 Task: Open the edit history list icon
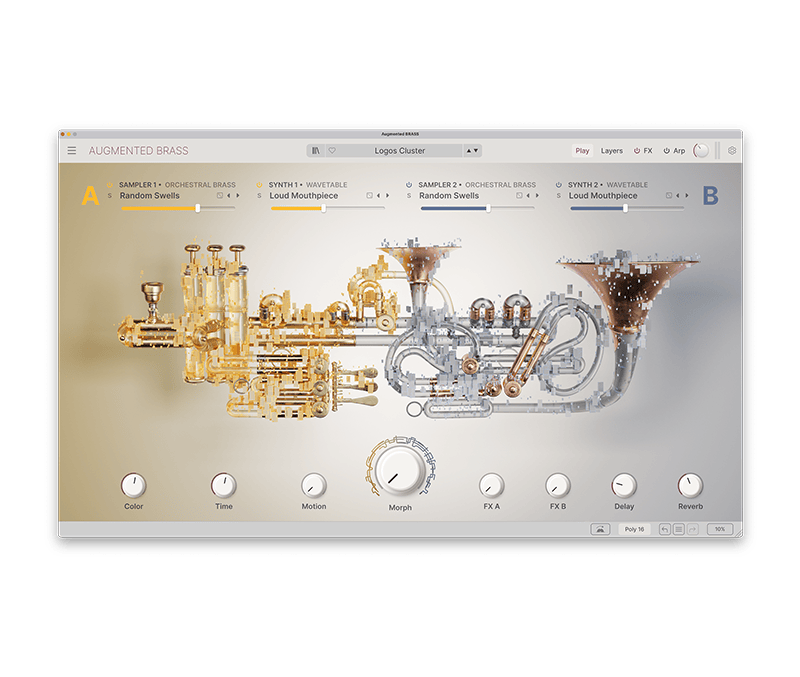tap(679, 529)
